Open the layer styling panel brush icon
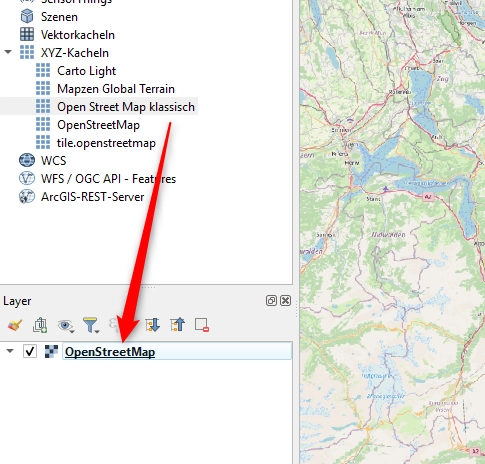This screenshot has width=485, height=464. coord(15,325)
